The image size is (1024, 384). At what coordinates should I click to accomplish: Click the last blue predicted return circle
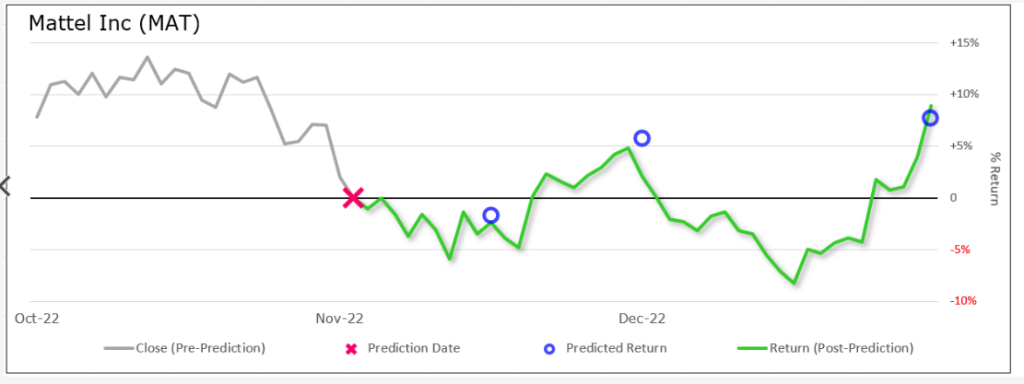point(931,118)
